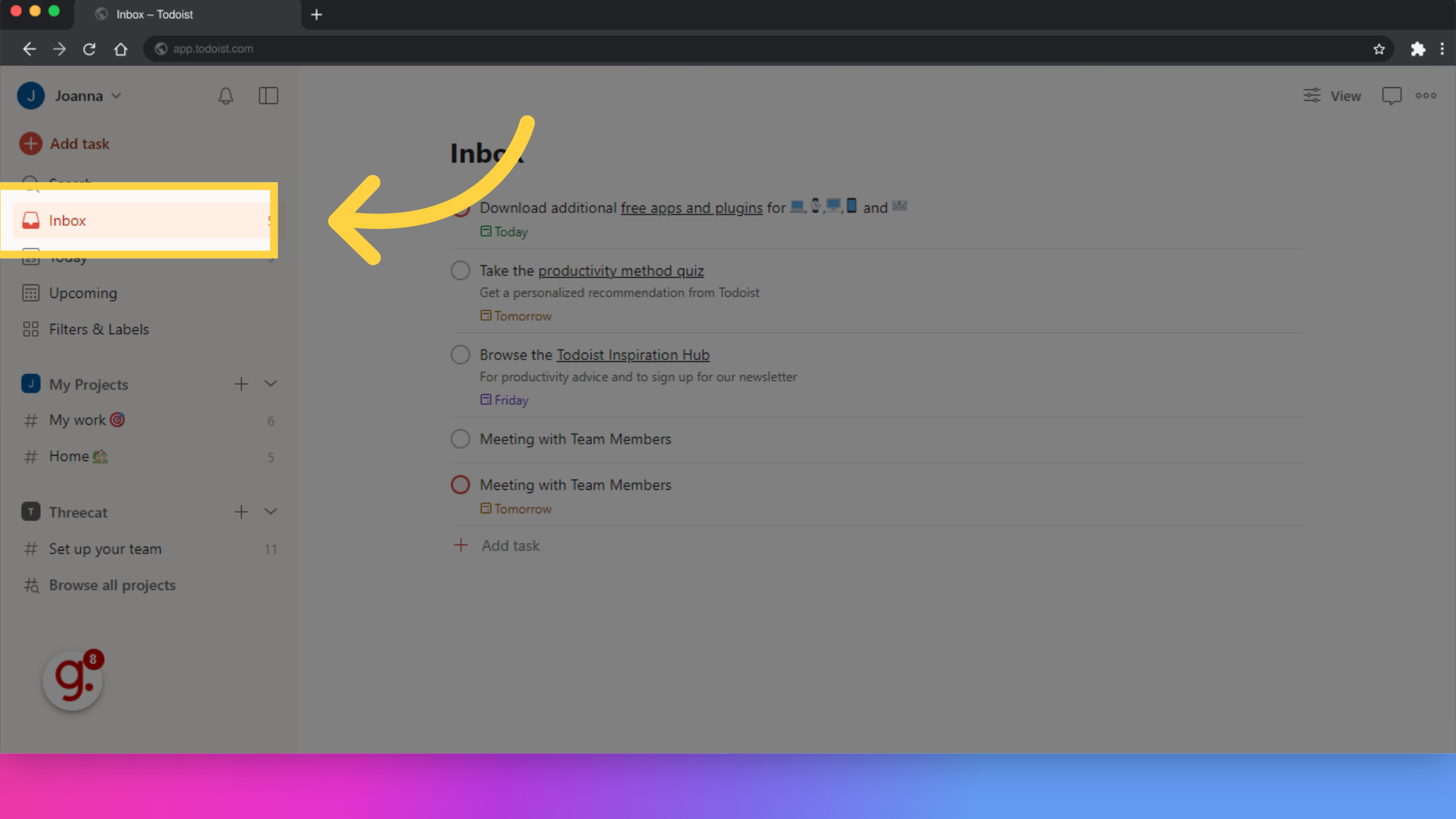This screenshot has width=1456, height=819.
Task: Complete first Meeting with Team Members task
Action: point(460,439)
